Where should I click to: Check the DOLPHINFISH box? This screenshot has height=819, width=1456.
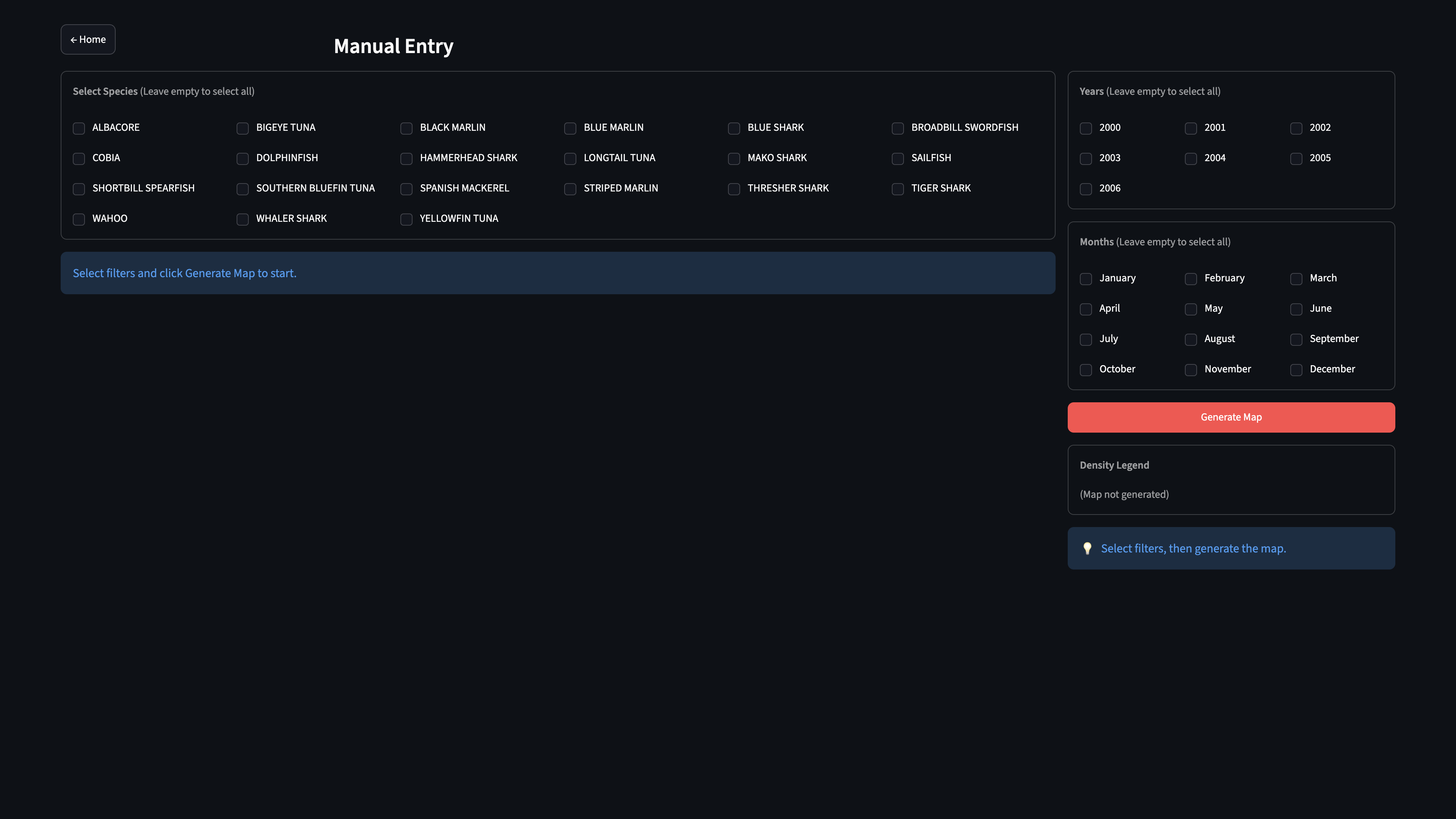point(243,159)
